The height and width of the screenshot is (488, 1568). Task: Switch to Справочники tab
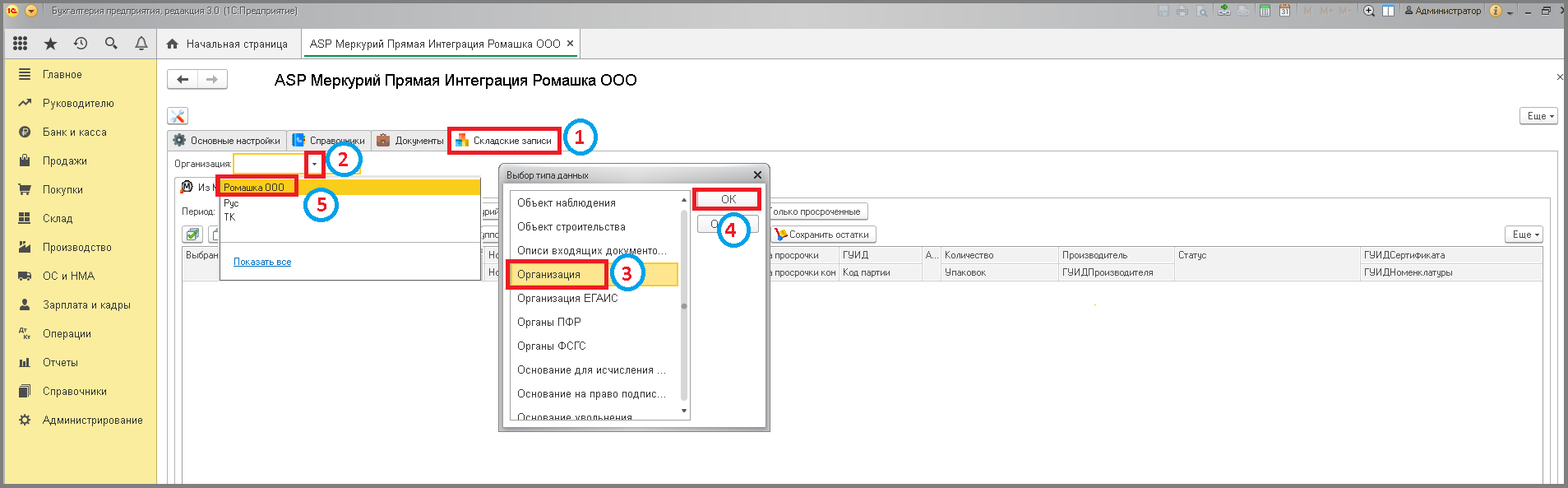coord(329,141)
